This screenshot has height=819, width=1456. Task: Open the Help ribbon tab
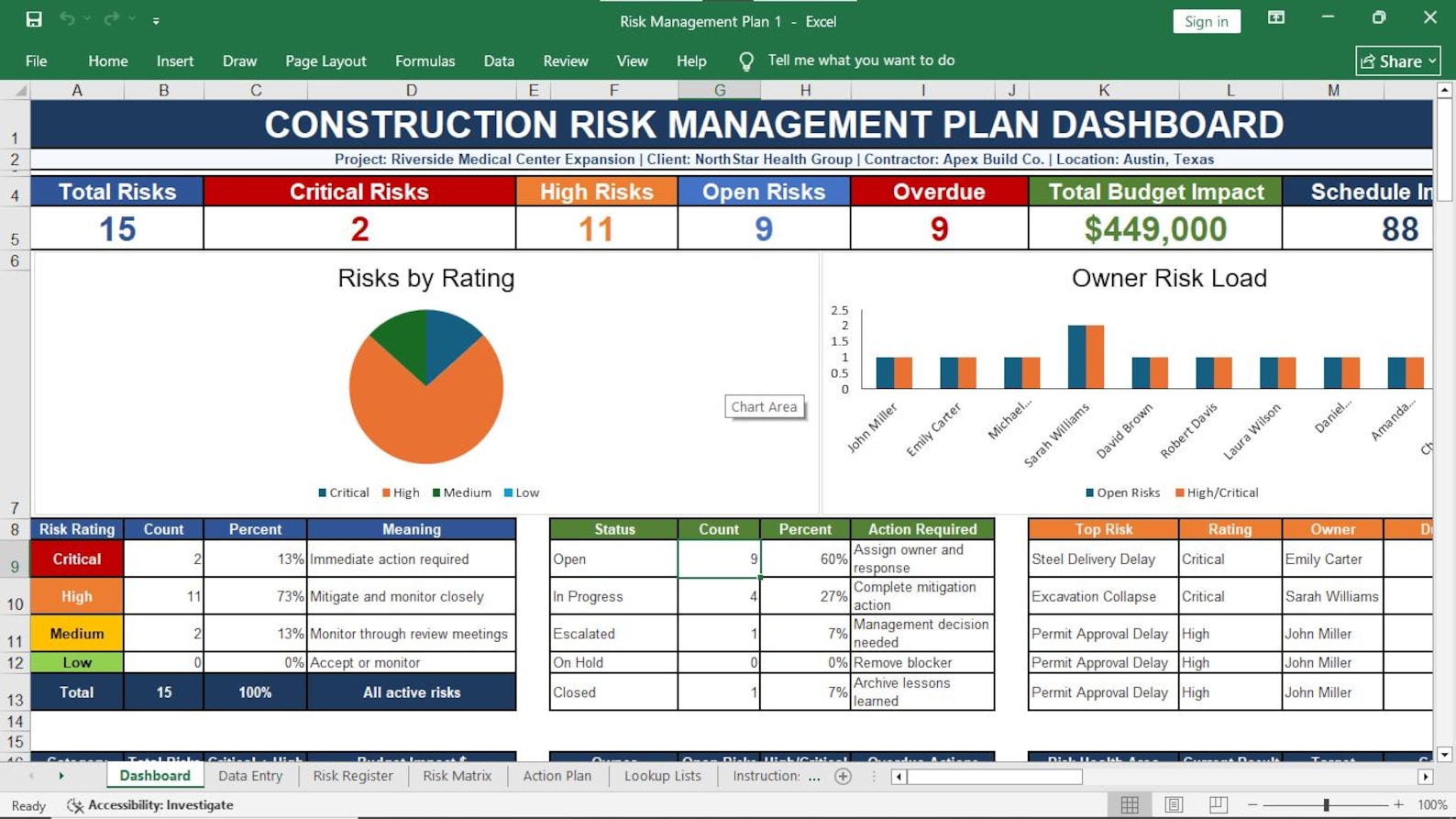[691, 61]
